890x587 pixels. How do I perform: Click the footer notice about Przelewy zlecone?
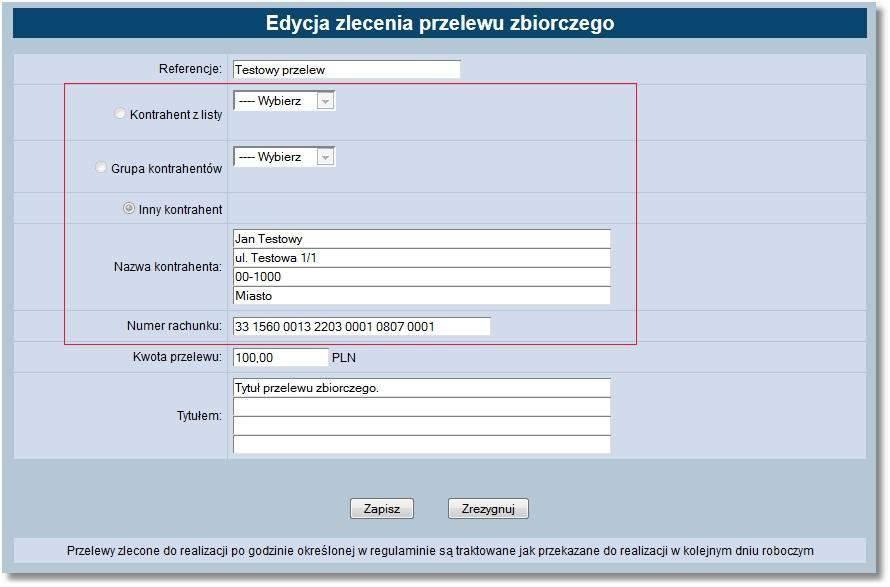click(x=440, y=551)
